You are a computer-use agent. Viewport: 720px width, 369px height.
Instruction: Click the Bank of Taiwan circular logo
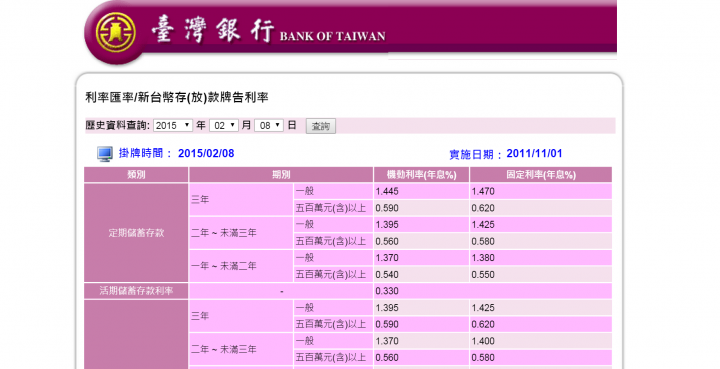115,32
